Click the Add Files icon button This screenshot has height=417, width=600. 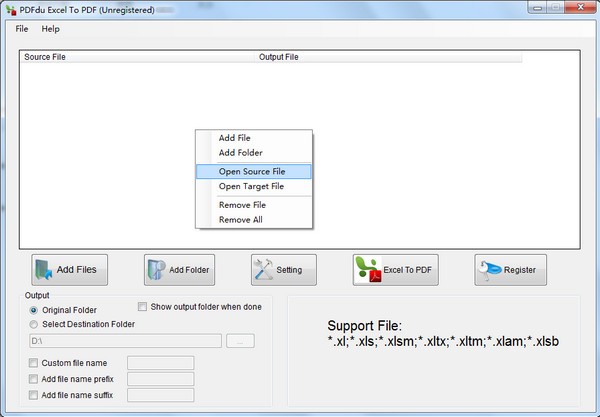point(70,270)
